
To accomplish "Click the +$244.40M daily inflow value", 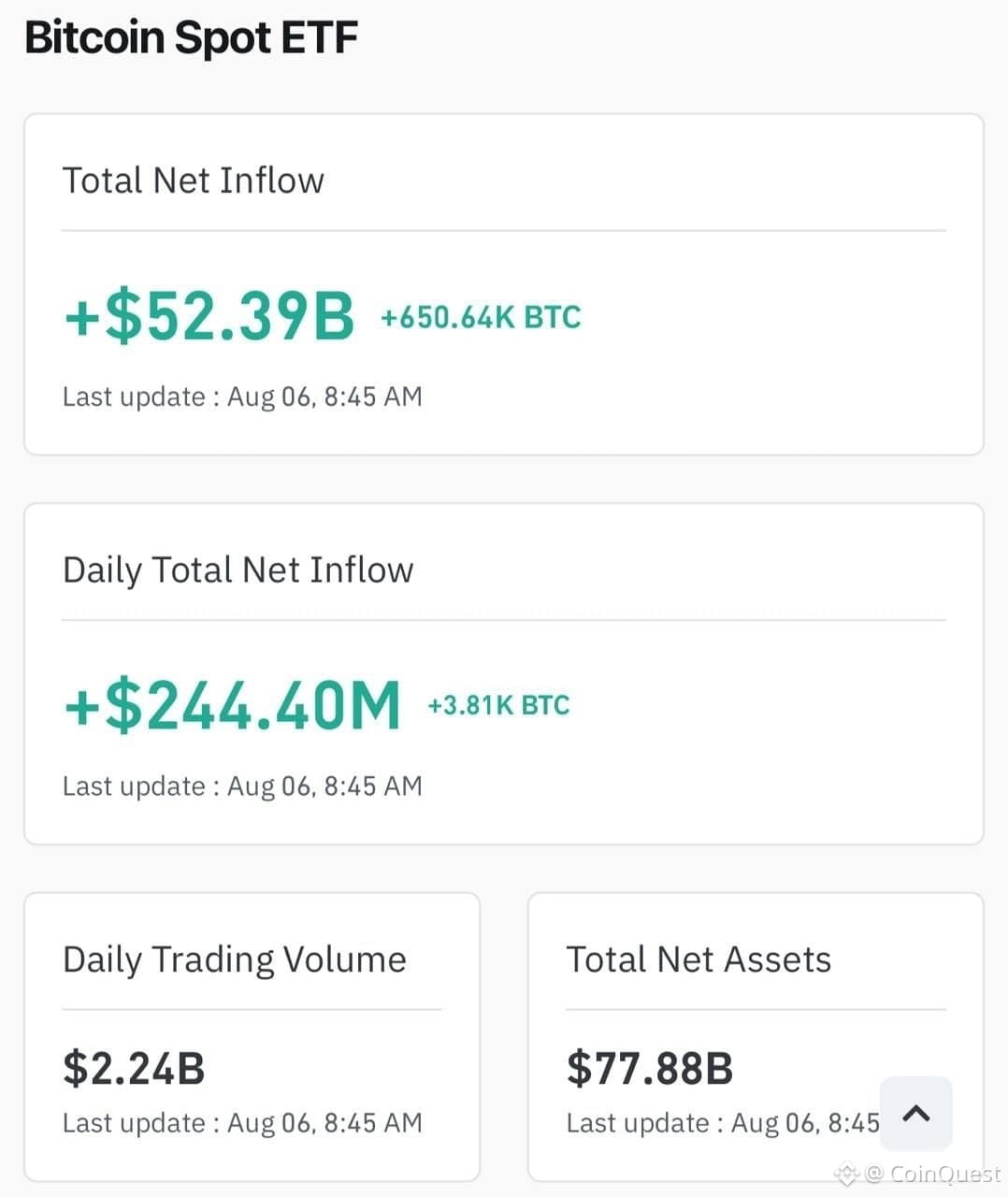I will (232, 704).
